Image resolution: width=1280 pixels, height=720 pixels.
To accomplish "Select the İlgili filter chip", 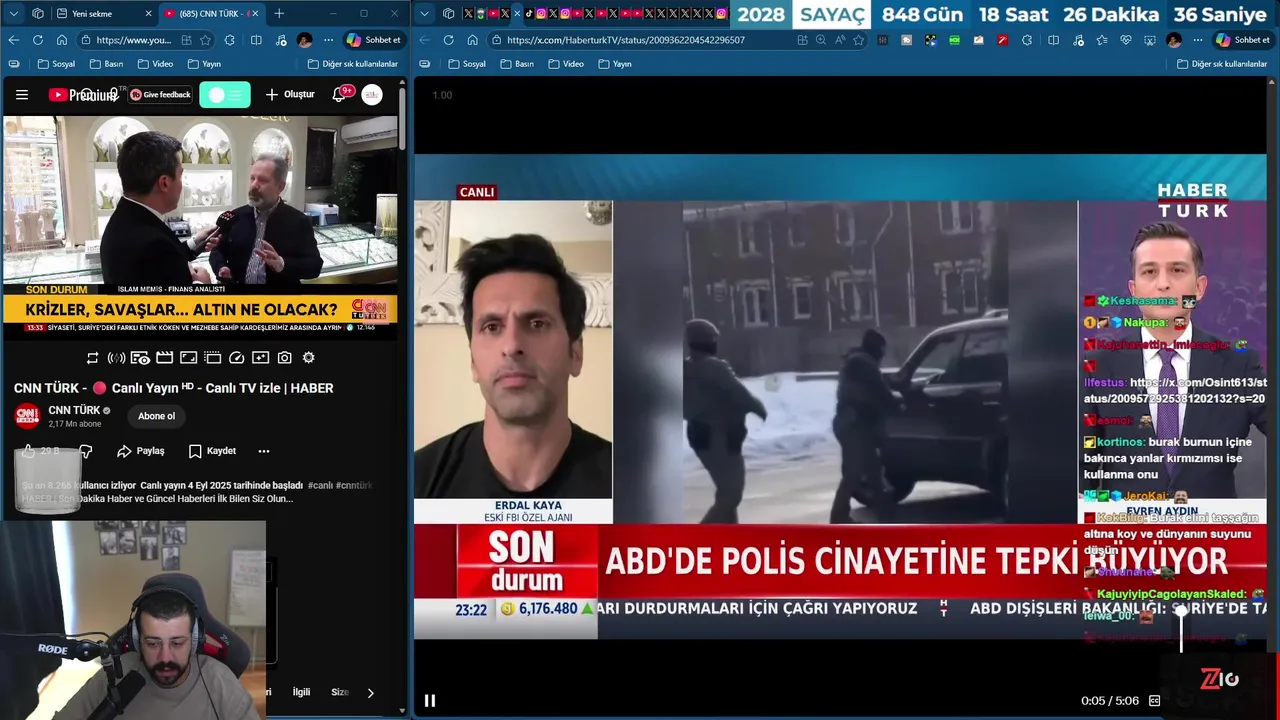I will 301,692.
